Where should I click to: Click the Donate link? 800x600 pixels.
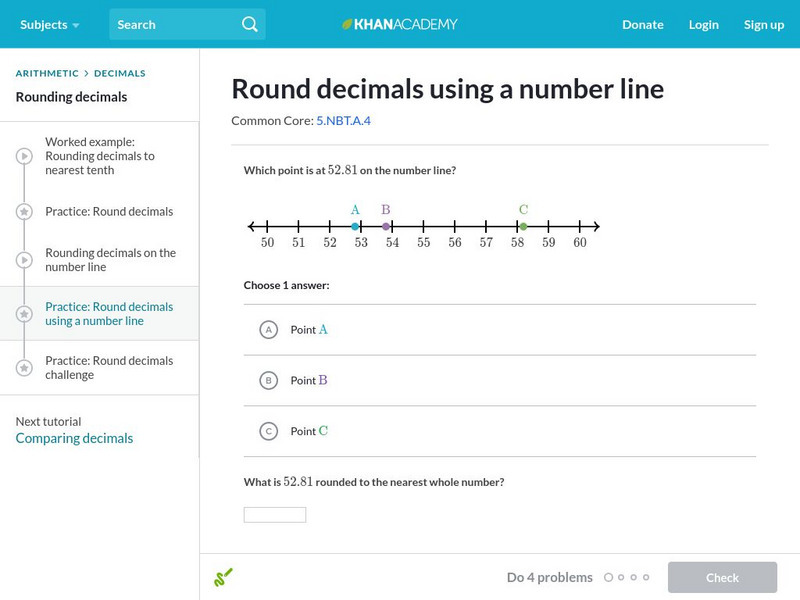pyautogui.click(x=642, y=24)
